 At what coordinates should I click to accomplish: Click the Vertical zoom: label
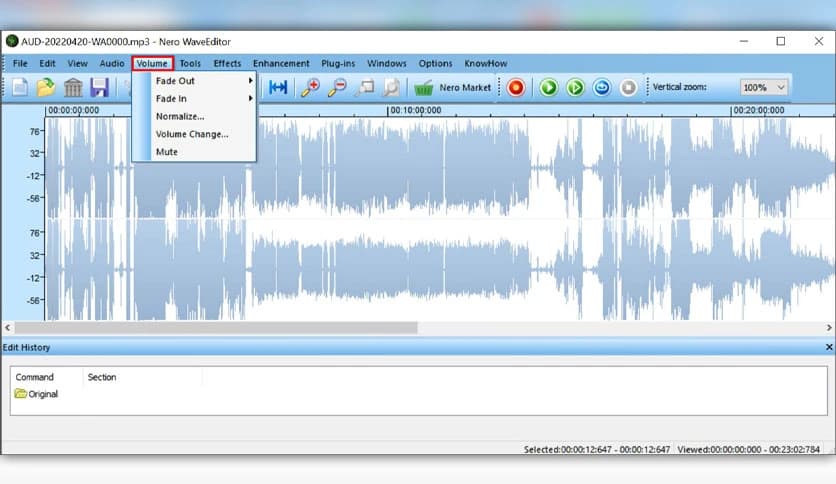pos(679,87)
